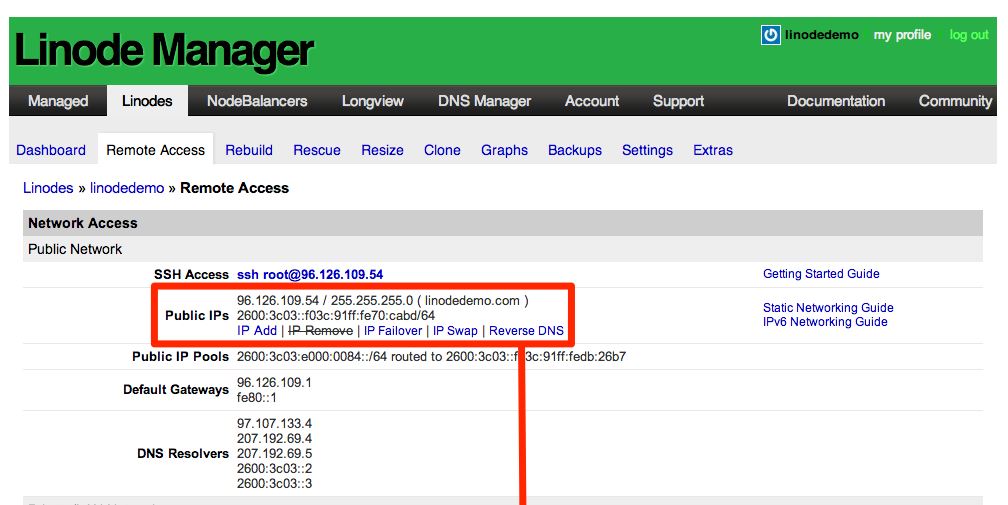Select DNS resolver 97.107.133.4
Viewport: 1008px width, 505px height.
pos(274,423)
